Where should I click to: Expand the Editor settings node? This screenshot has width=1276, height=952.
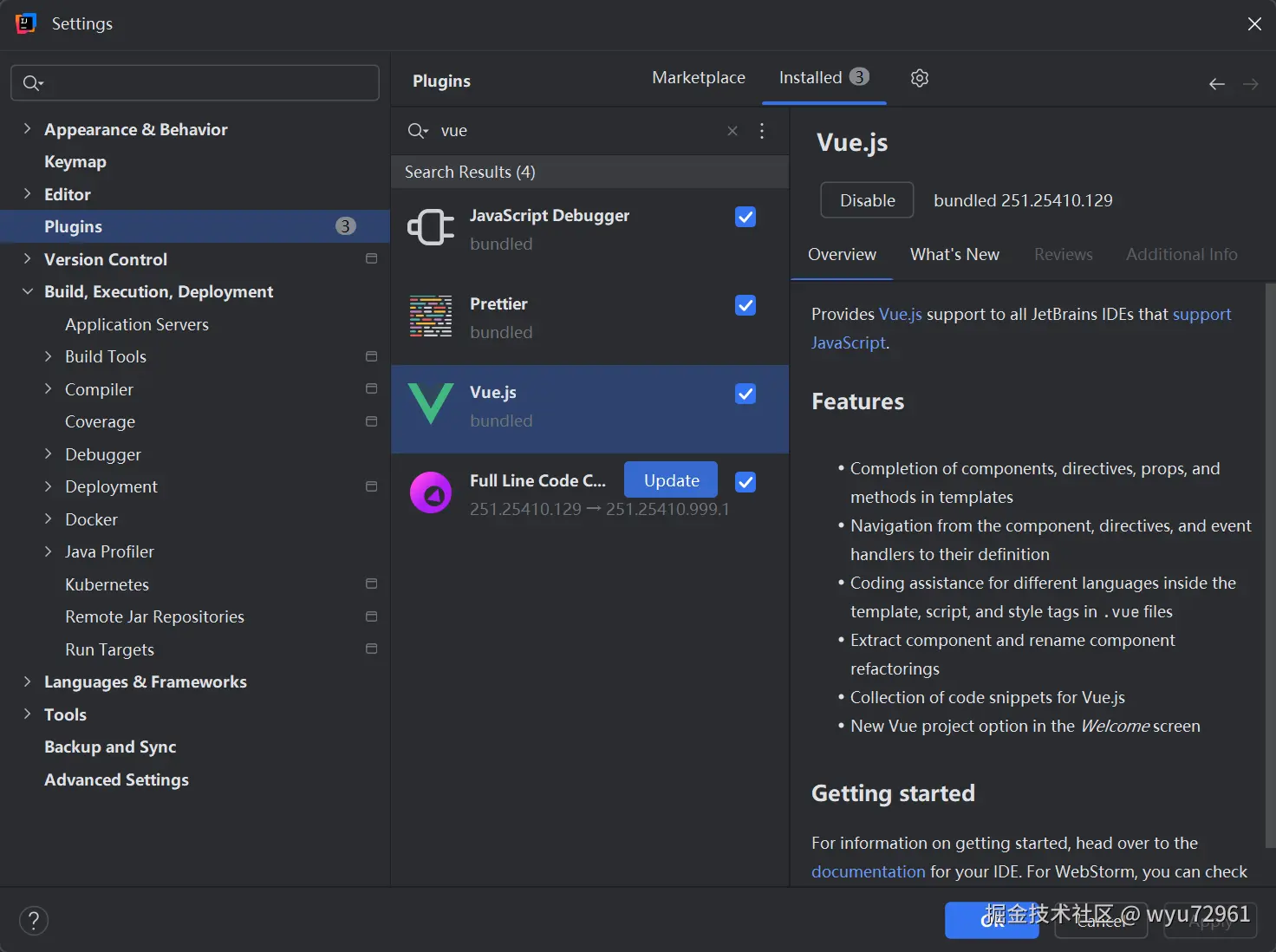27,194
